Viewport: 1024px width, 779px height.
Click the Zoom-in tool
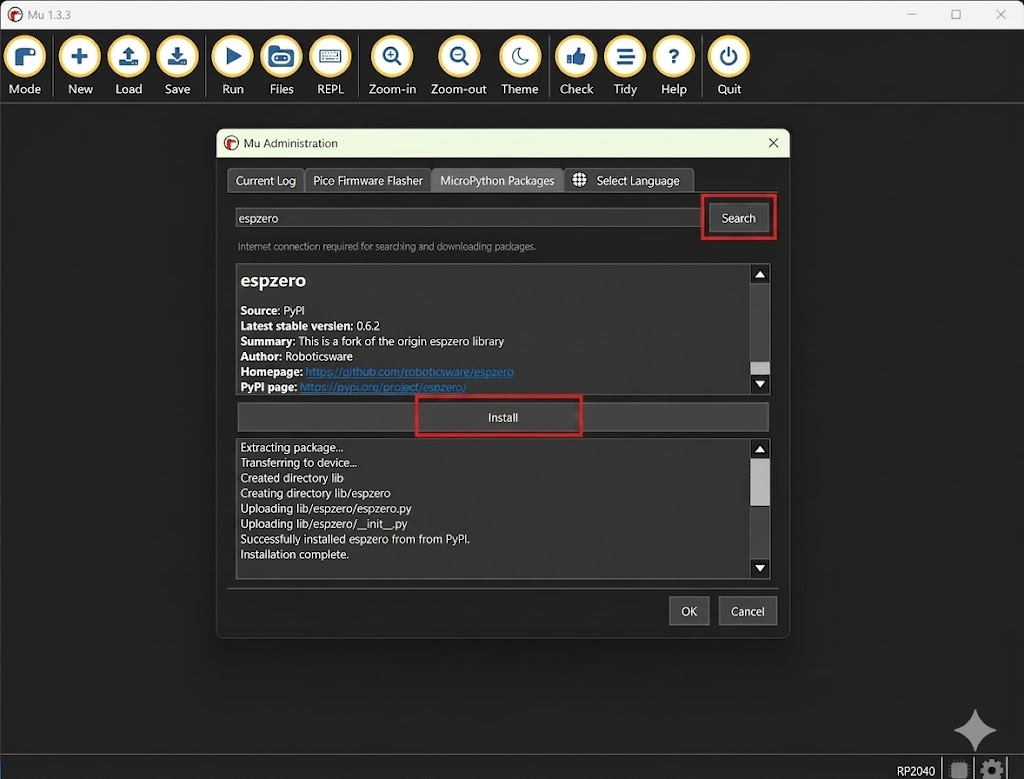tap(392, 66)
